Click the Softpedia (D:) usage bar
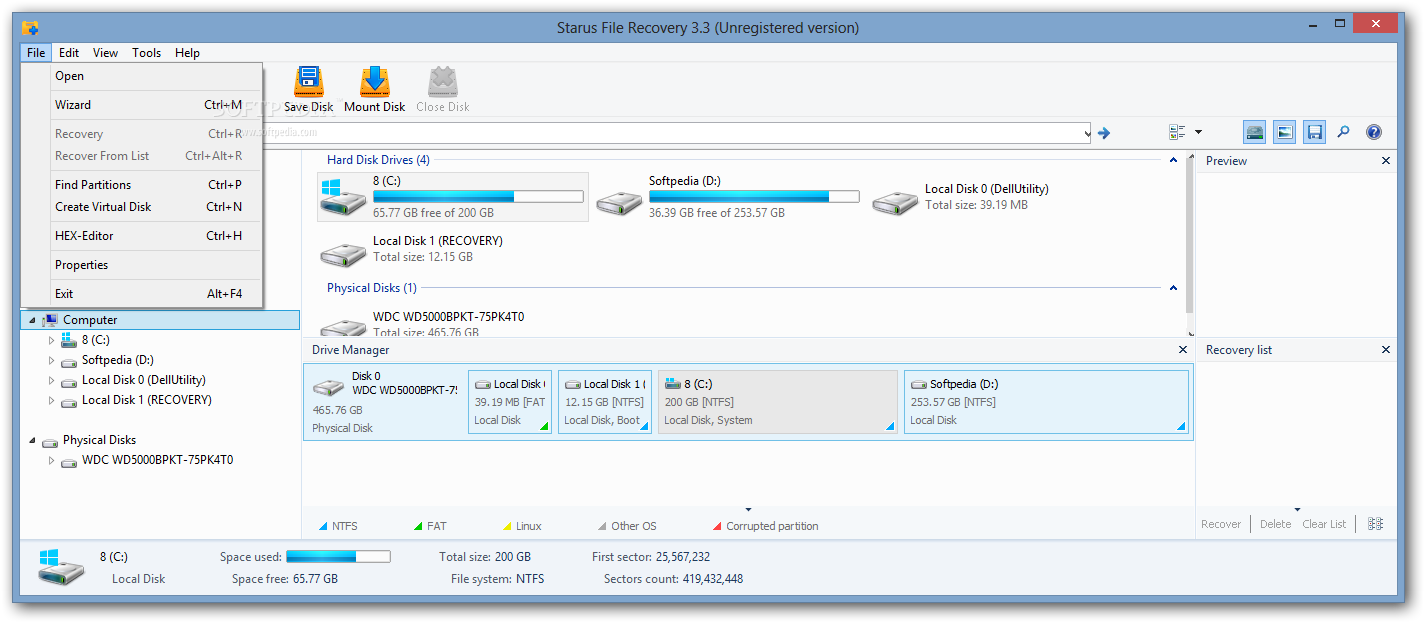 [x=754, y=197]
